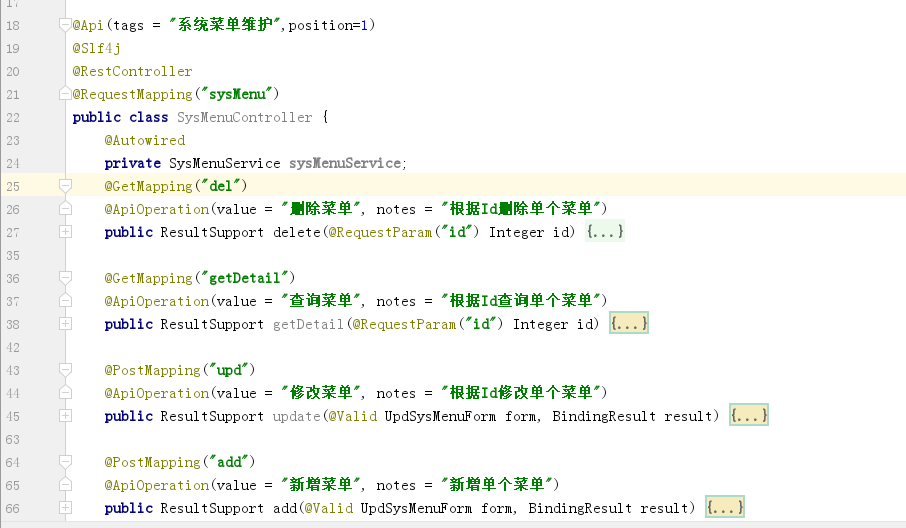The image size is (906, 528).
Task: Click line number 25 in the gutter
Action: click(13, 186)
